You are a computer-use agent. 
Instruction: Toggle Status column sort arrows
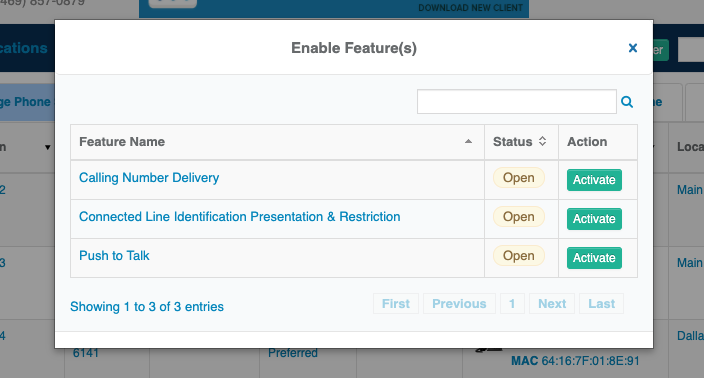[x=542, y=141]
